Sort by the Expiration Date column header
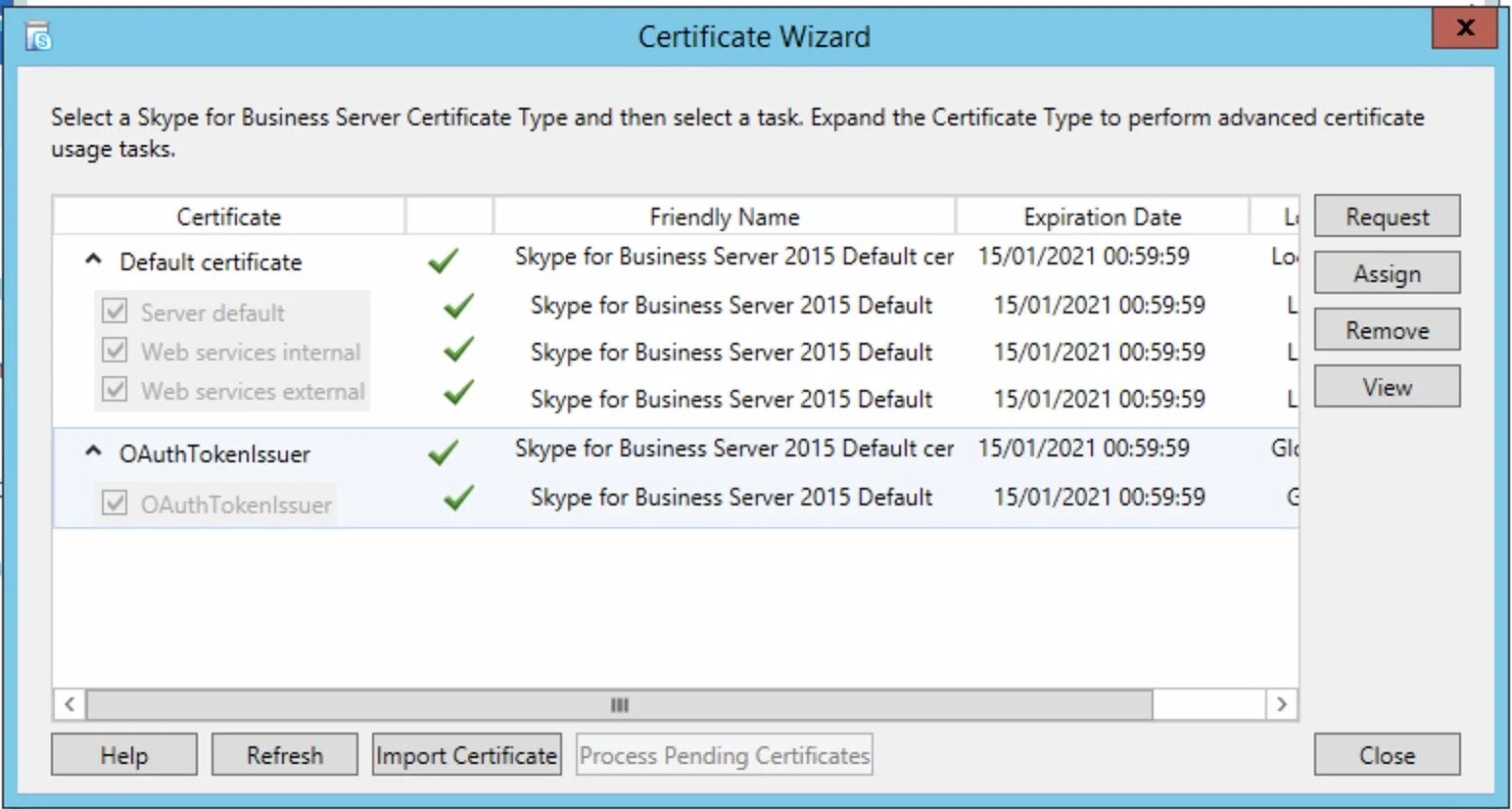The height and width of the screenshot is (809, 1512). 1103,216
